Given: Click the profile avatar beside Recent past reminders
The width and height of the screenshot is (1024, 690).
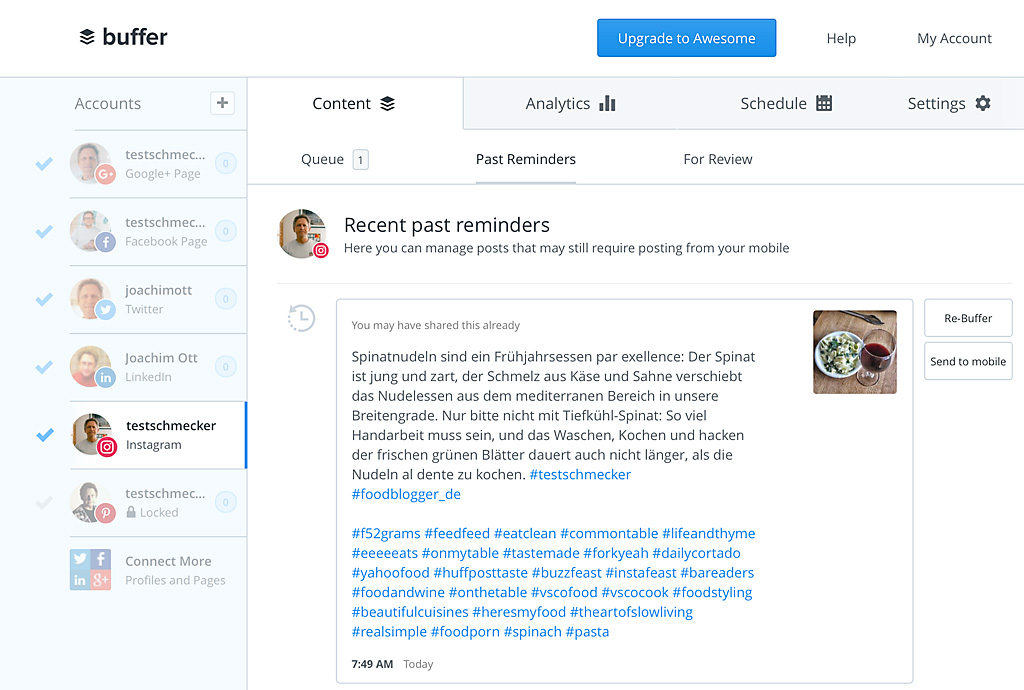Looking at the screenshot, I should 302,234.
